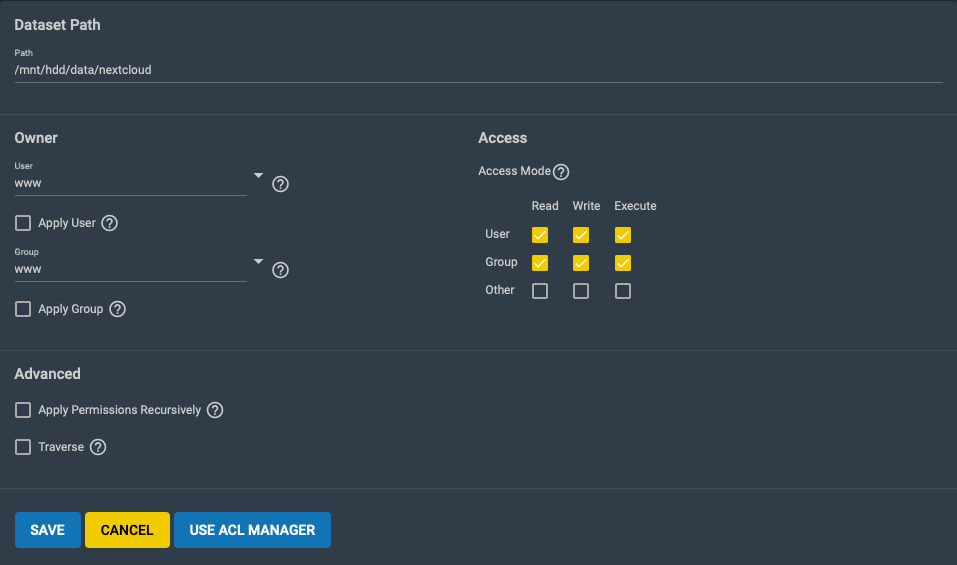
Task: Show help for Apply User option
Action: point(109,223)
